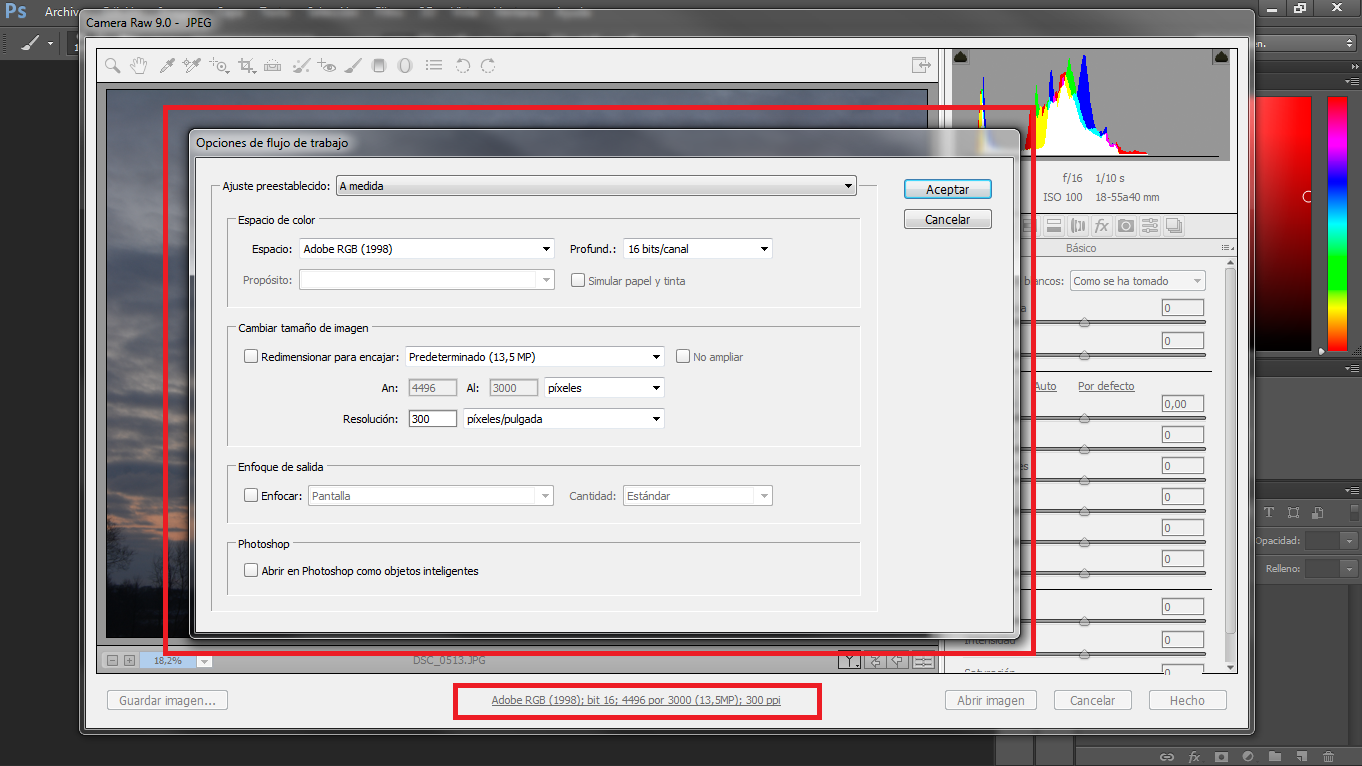Pick the Adjustment Brush tool
The image size is (1362, 766).
pyautogui.click(x=353, y=66)
